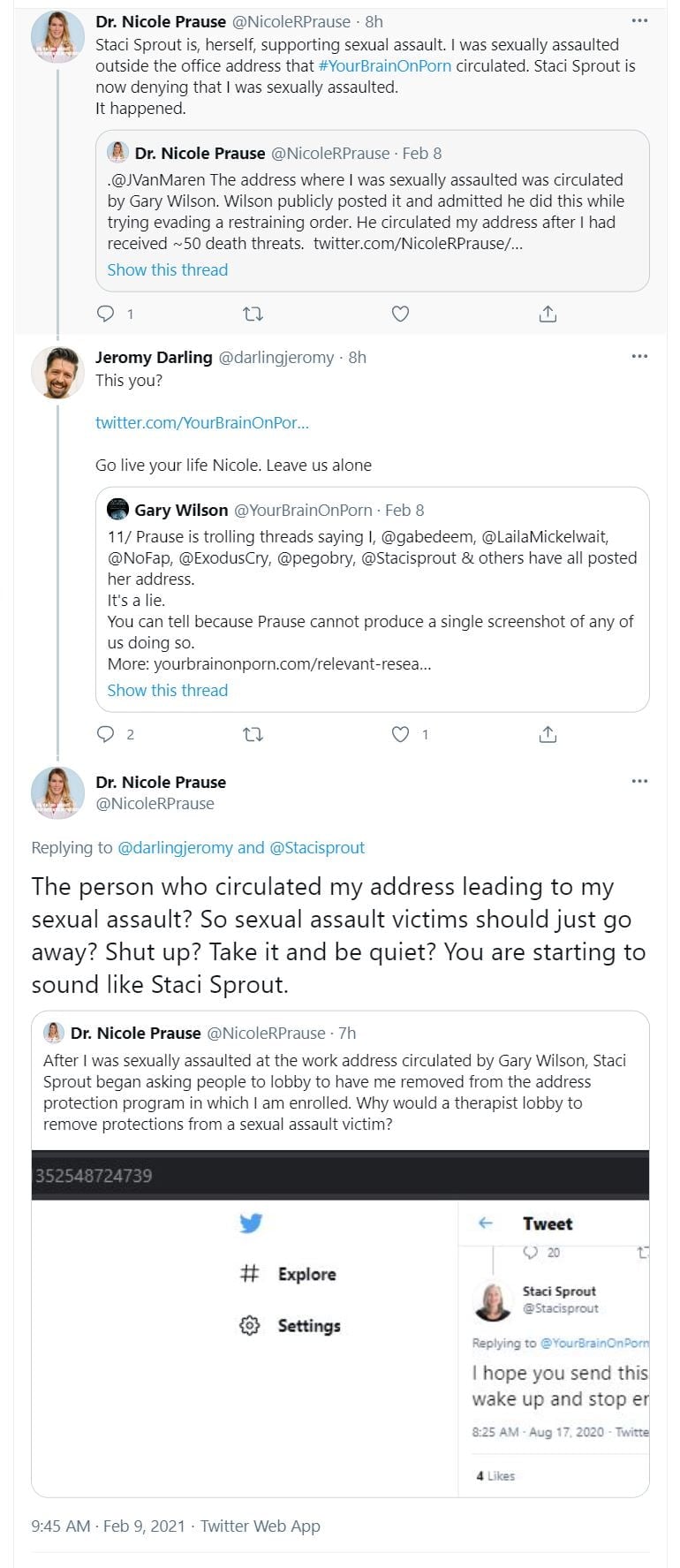Reply to Jeromy Darling's tweet

pos(105,734)
